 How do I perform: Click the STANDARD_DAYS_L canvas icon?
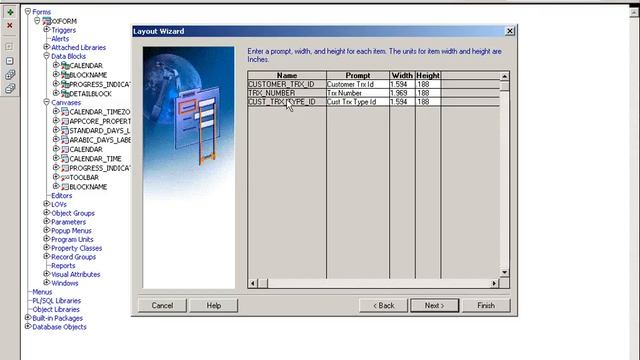65,131
